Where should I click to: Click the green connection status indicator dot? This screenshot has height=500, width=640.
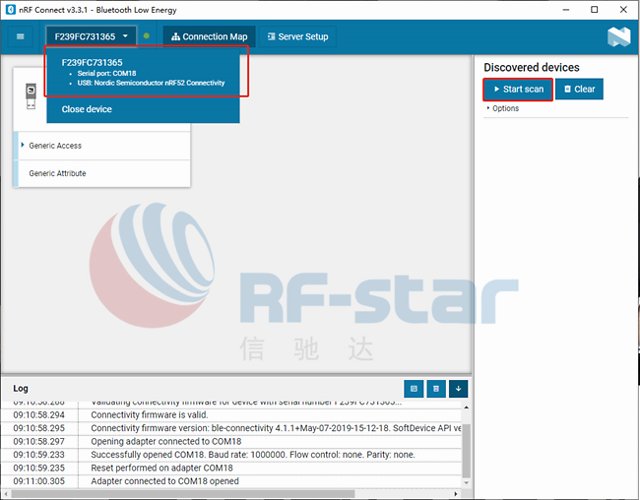pyautogui.click(x=146, y=36)
